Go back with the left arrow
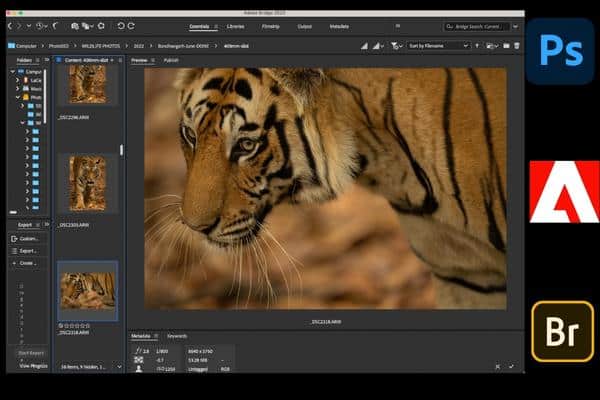 (12, 25)
